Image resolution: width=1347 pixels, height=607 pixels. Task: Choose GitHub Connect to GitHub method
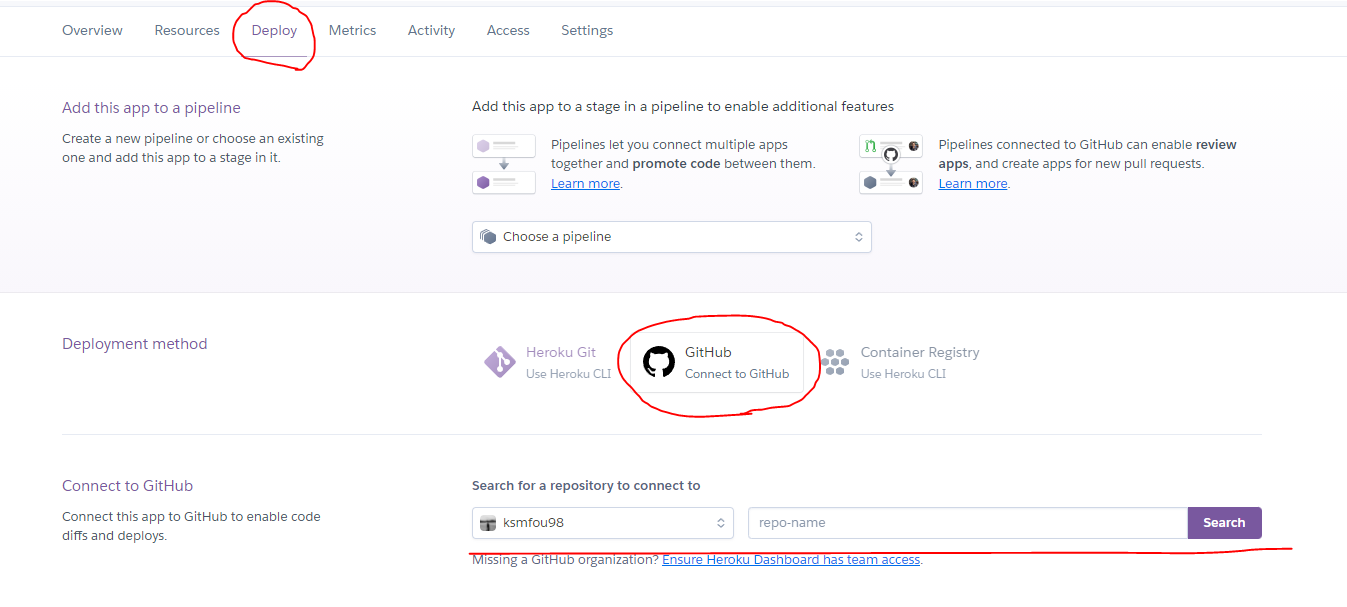coord(716,362)
